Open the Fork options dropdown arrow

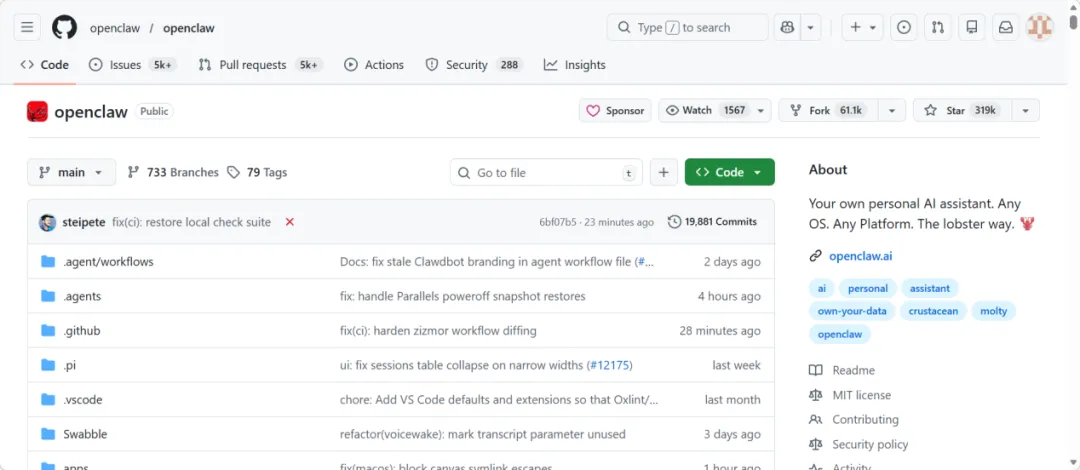point(891,110)
